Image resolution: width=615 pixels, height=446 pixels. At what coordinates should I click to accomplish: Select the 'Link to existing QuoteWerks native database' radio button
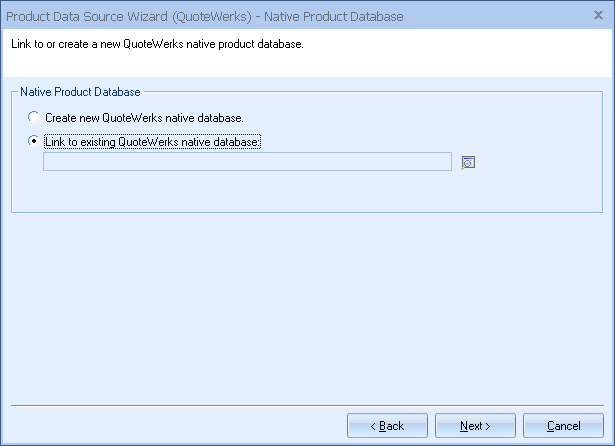coord(35,142)
